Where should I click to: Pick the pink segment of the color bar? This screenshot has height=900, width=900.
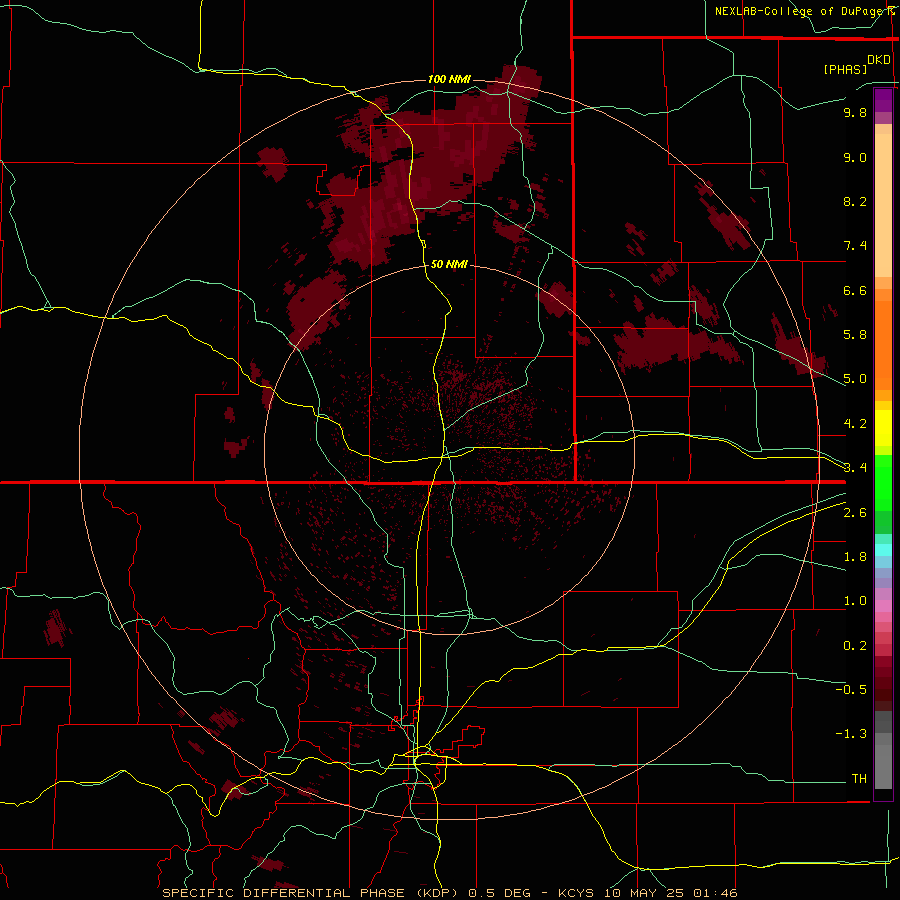[x=883, y=606]
